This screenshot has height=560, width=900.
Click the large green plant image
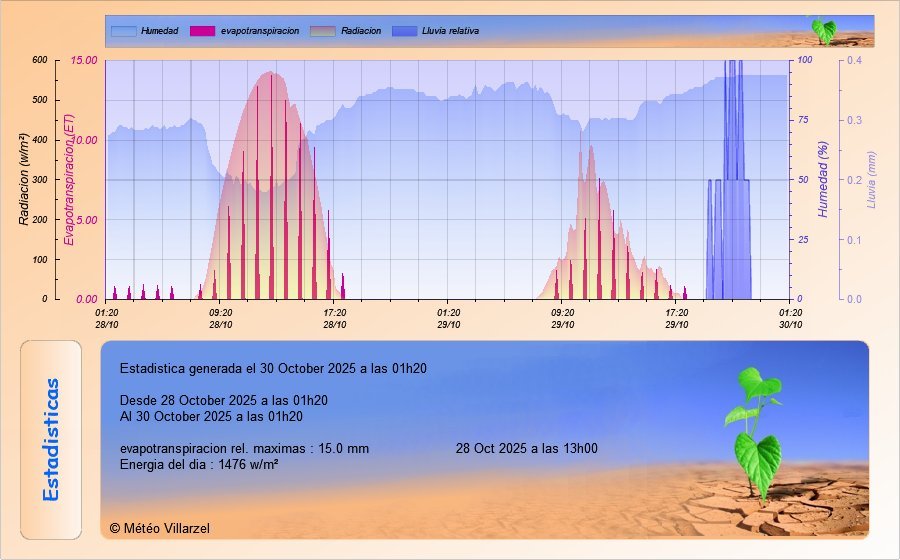pos(759,432)
